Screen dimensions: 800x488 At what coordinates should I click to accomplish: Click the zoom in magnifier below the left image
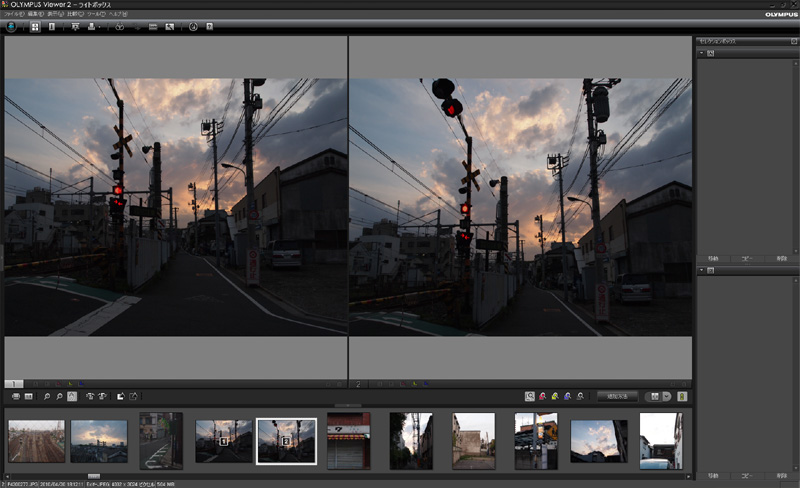point(46,397)
